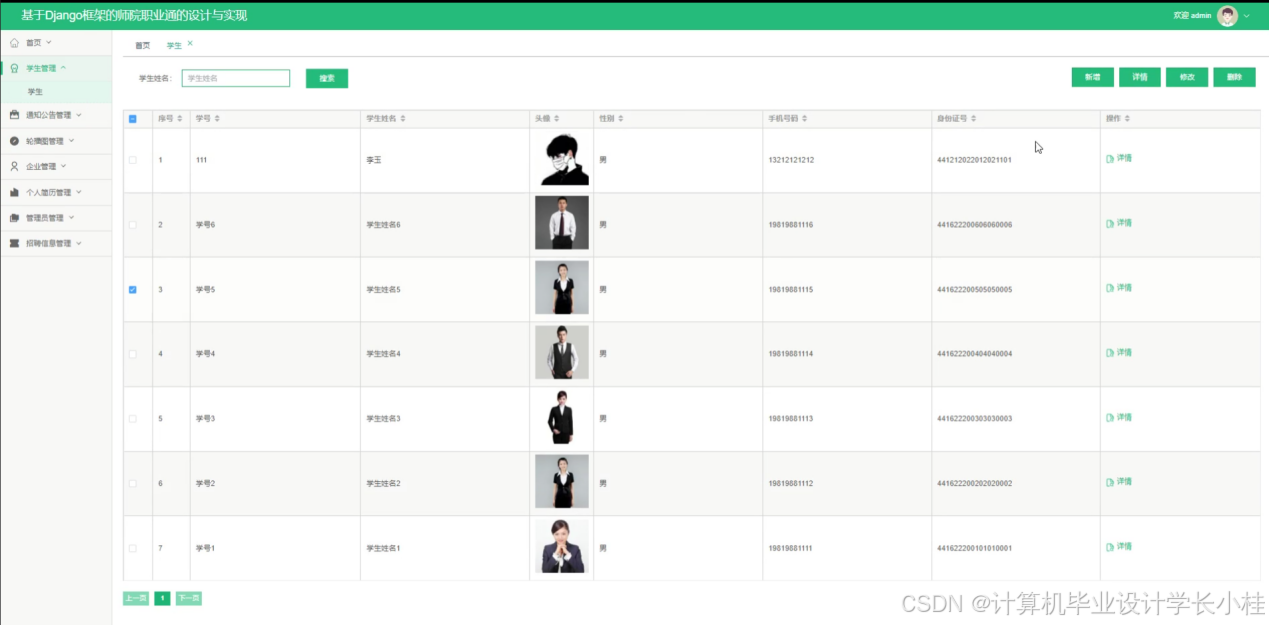The height and width of the screenshot is (625, 1269).
Task: Select page 1 in pagination
Action: [162, 598]
